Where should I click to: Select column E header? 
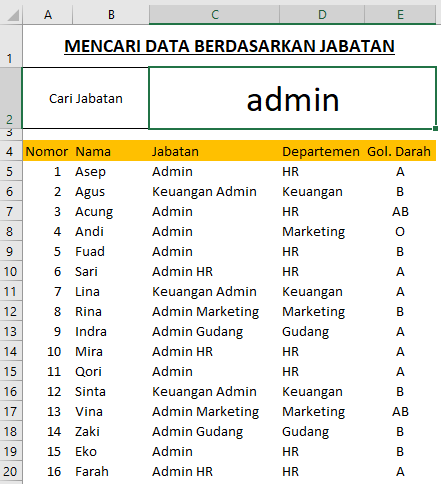point(400,15)
